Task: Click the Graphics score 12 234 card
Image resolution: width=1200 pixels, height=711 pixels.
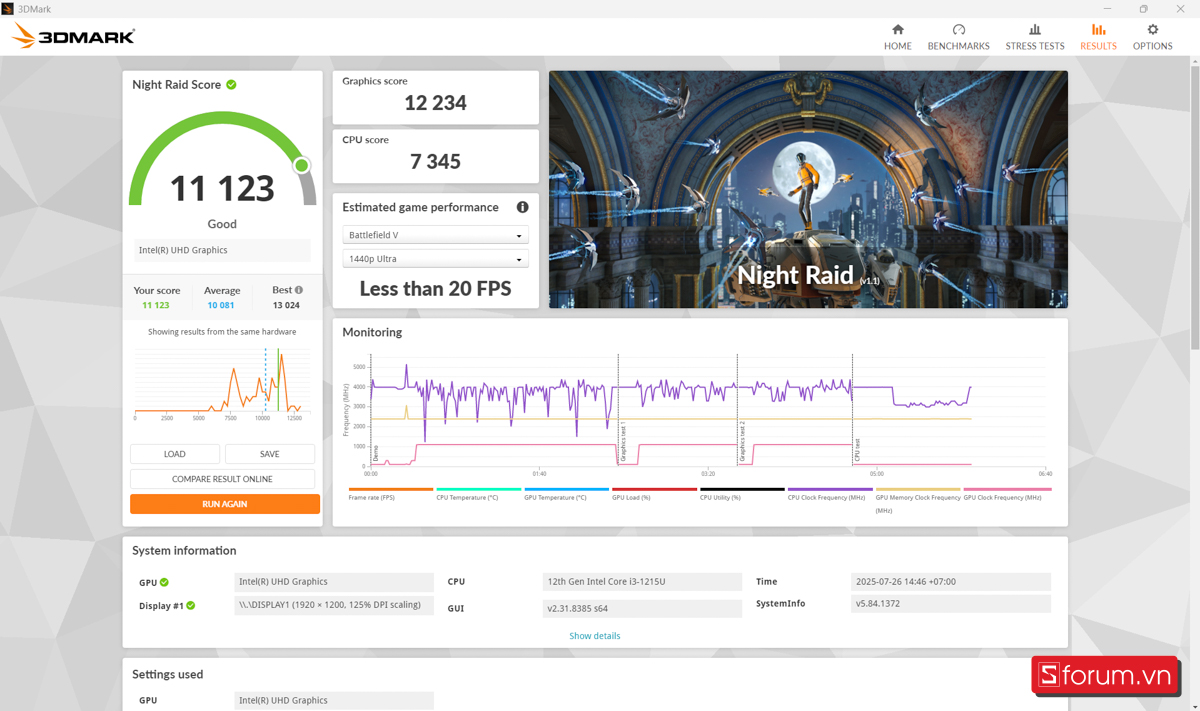Action: [x=435, y=97]
